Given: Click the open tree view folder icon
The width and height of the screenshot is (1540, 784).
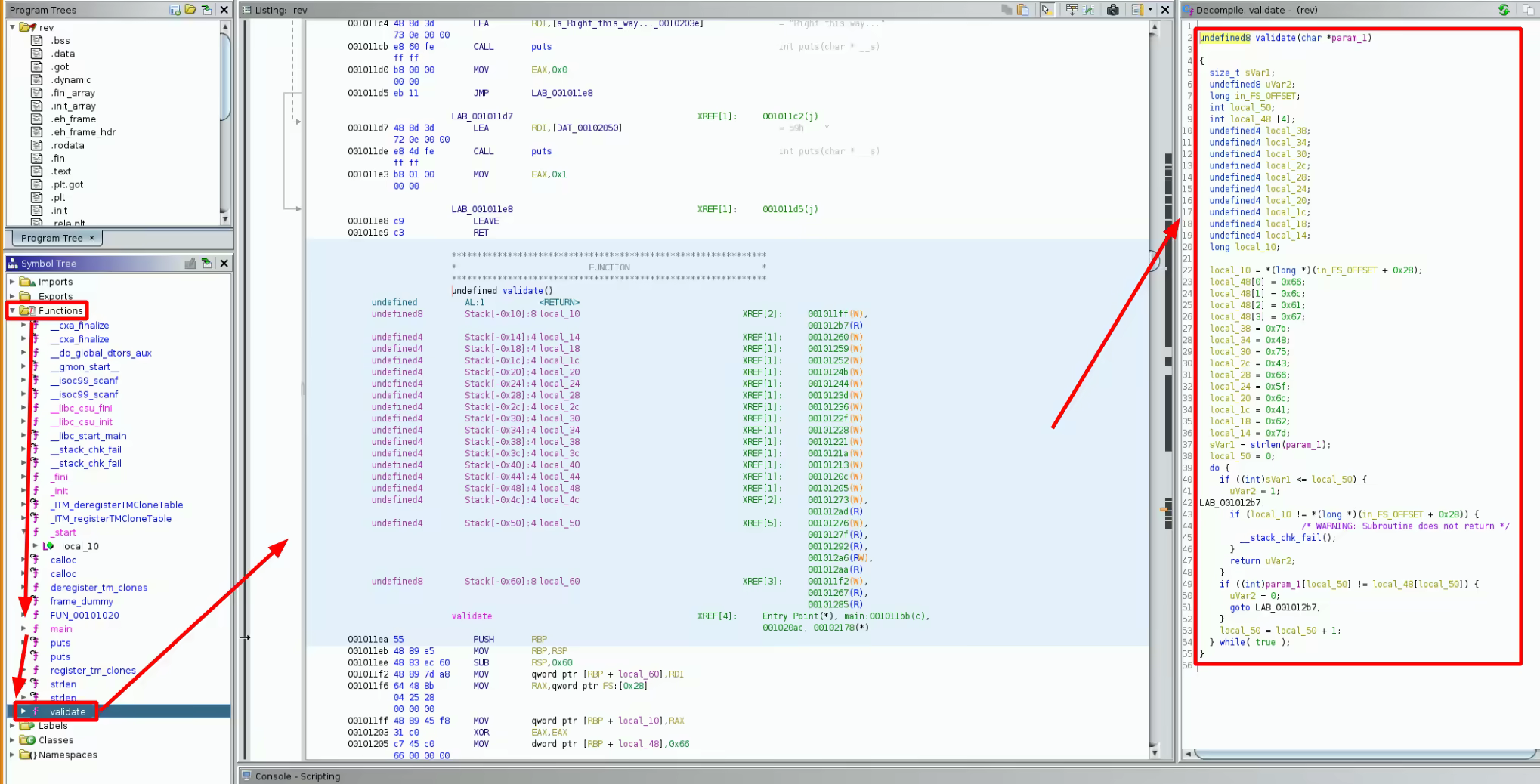Looking at the screenshot, I should (190, 10).
